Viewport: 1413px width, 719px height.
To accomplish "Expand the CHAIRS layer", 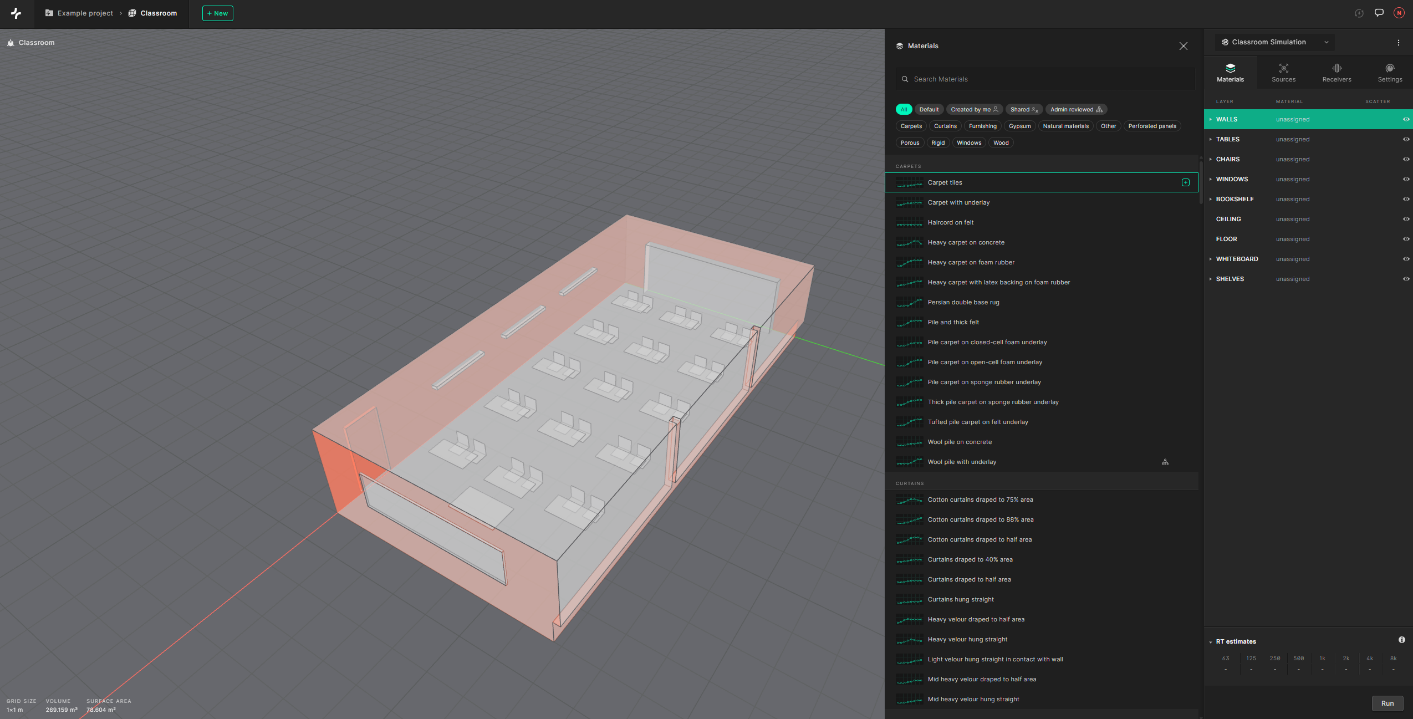I will (x=1210, y=159).
